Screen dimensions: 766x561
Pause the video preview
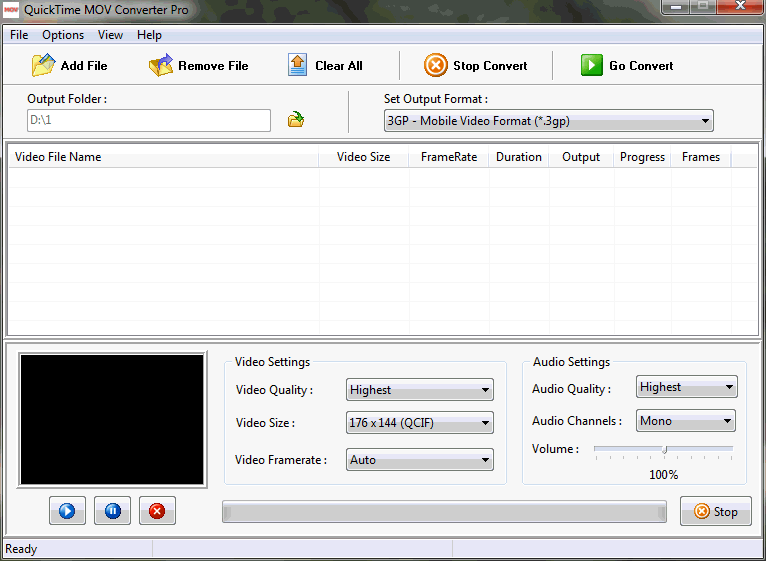[112, 511]
